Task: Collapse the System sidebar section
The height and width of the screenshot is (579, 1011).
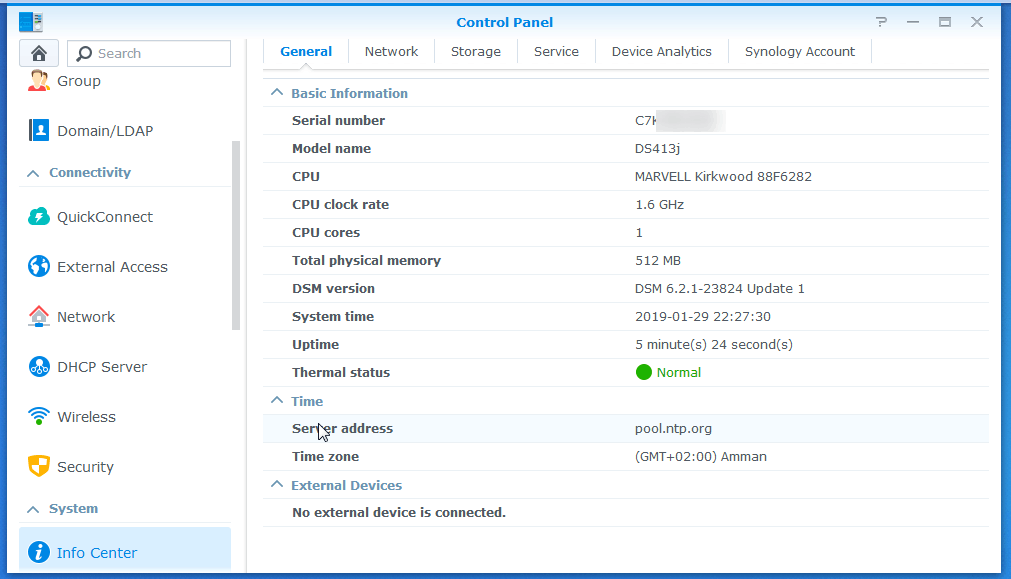Action: (33, 509)
